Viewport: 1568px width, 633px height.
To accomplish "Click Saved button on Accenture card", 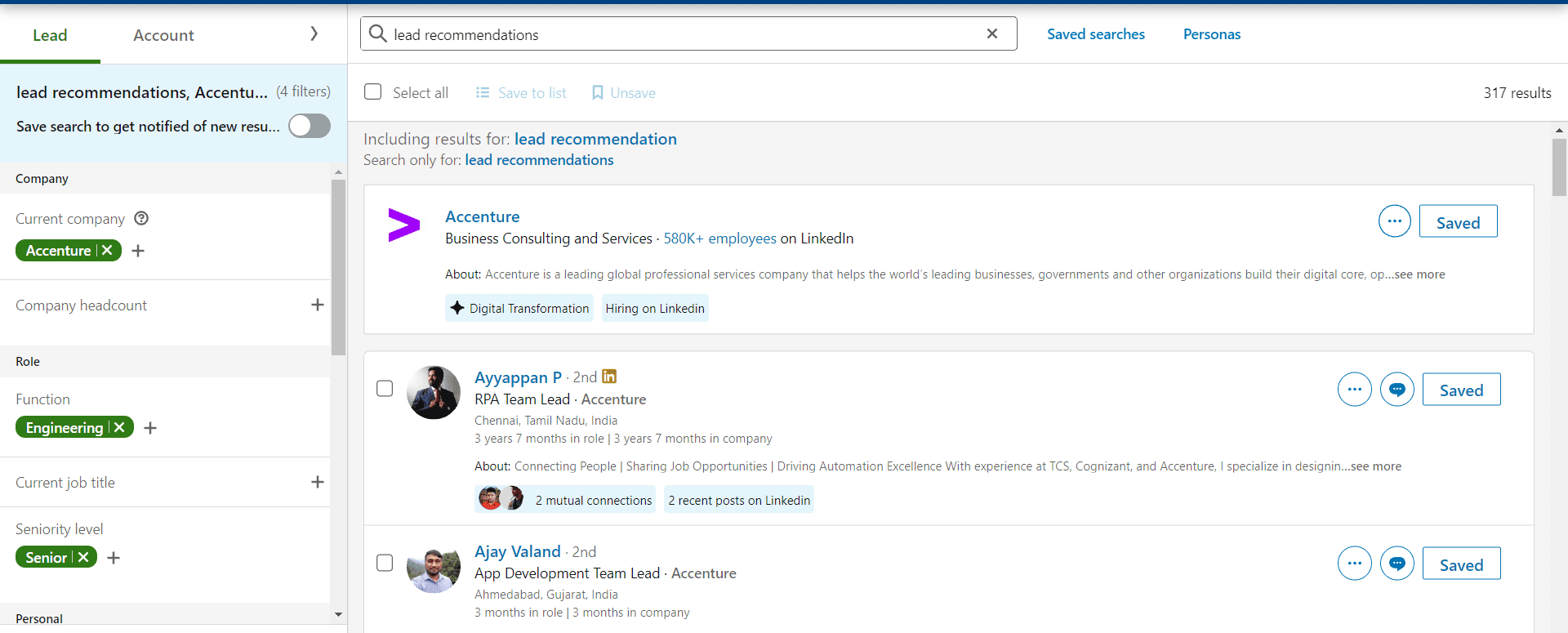I will pyautogui.click(x=1459, y=222).
